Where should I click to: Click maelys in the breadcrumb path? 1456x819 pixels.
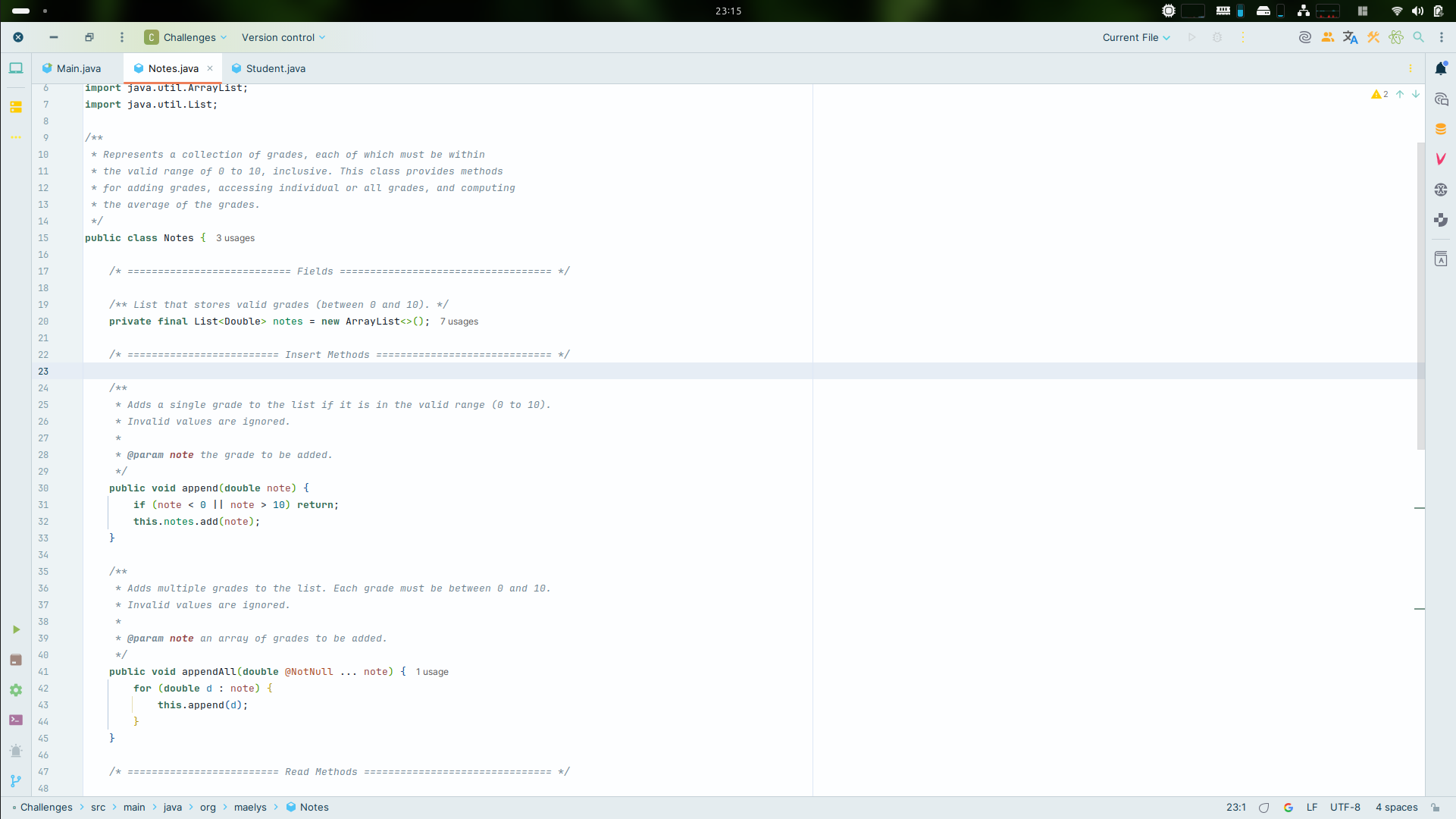[250, 808]
